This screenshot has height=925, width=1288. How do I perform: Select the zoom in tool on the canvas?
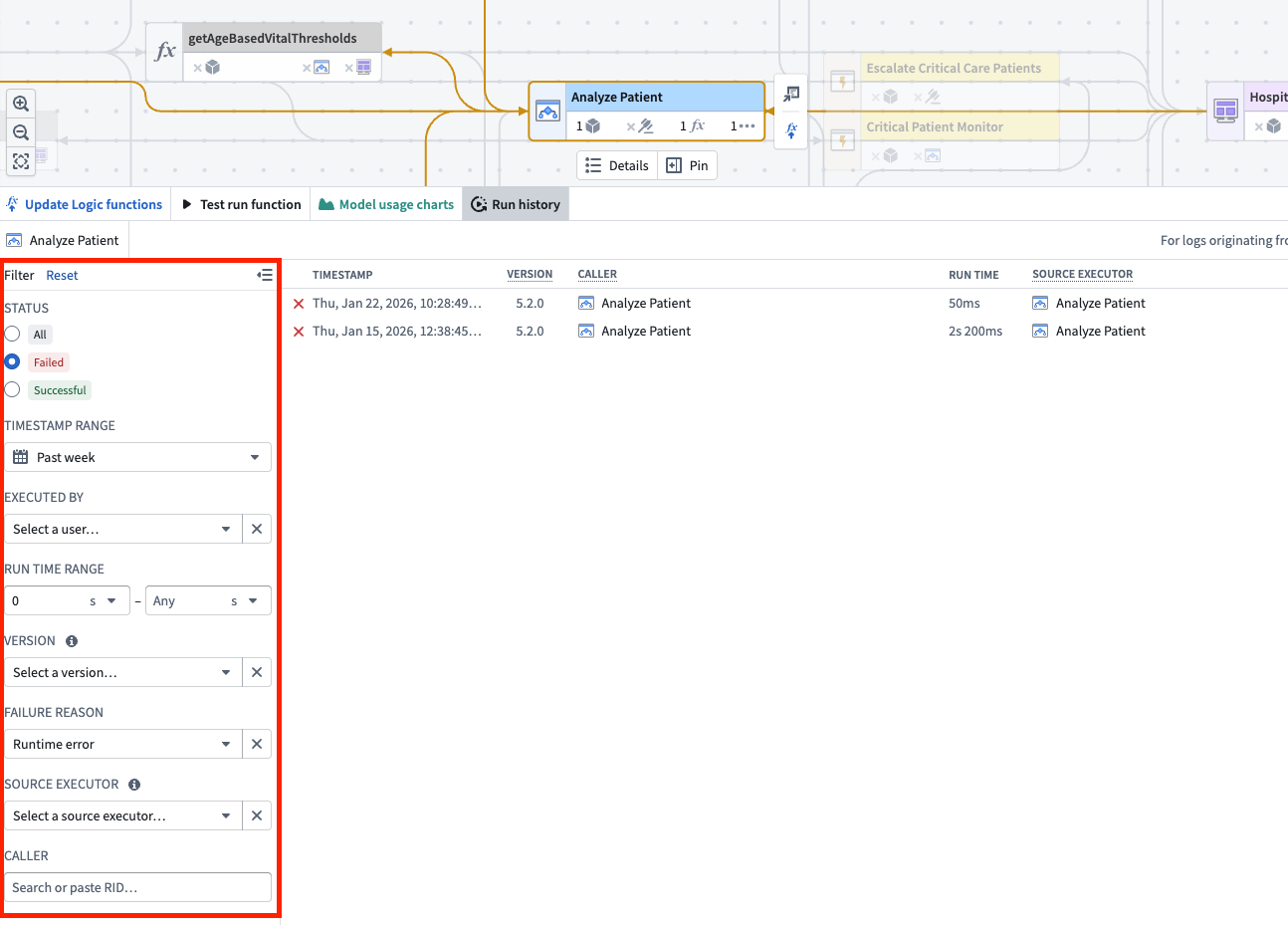point(21,103)
